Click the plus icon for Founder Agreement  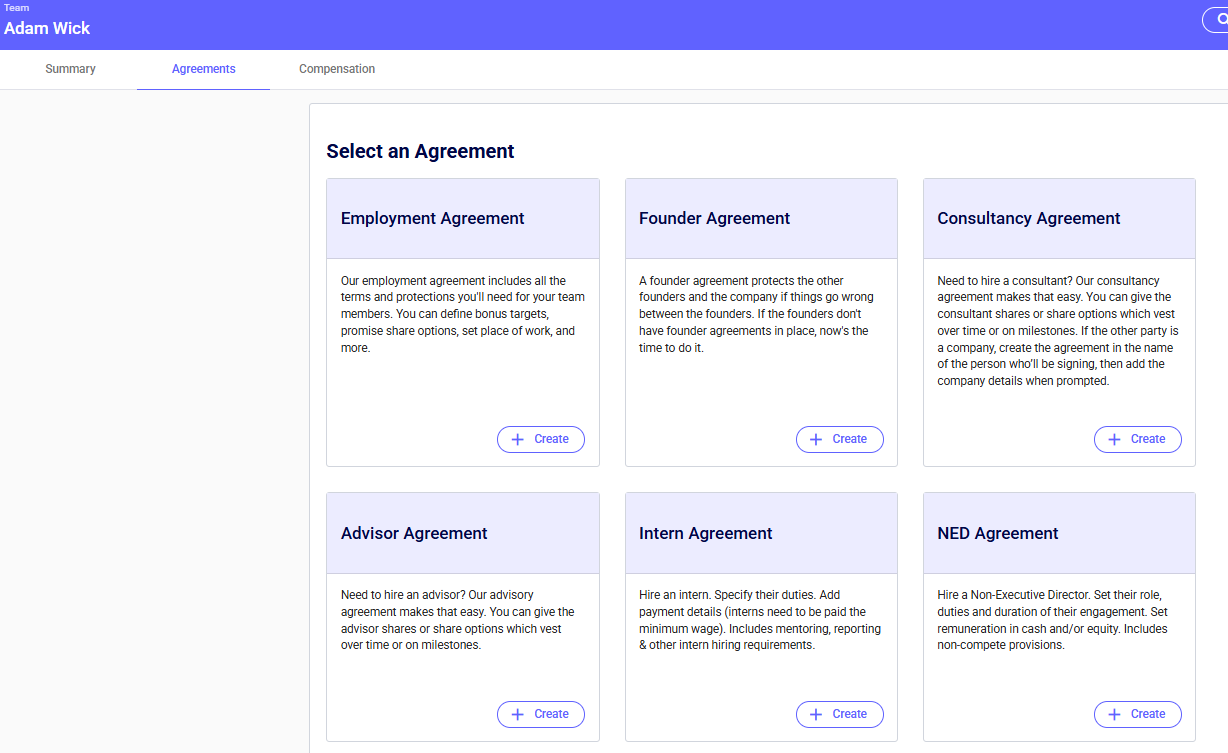tap(816, 439)
